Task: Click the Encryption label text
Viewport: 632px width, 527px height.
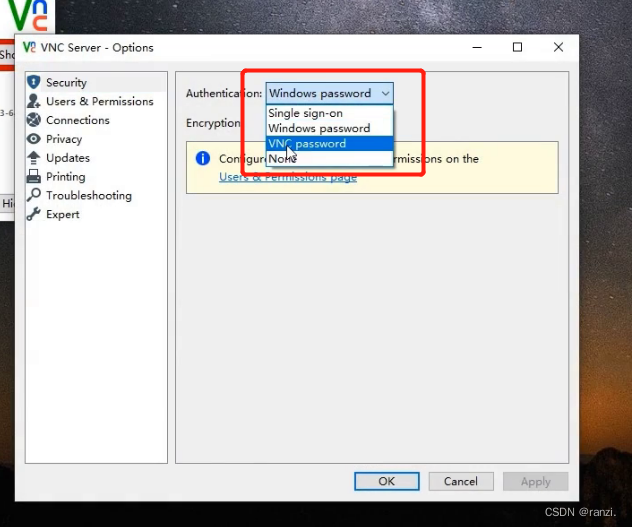Action: (213, 123)
